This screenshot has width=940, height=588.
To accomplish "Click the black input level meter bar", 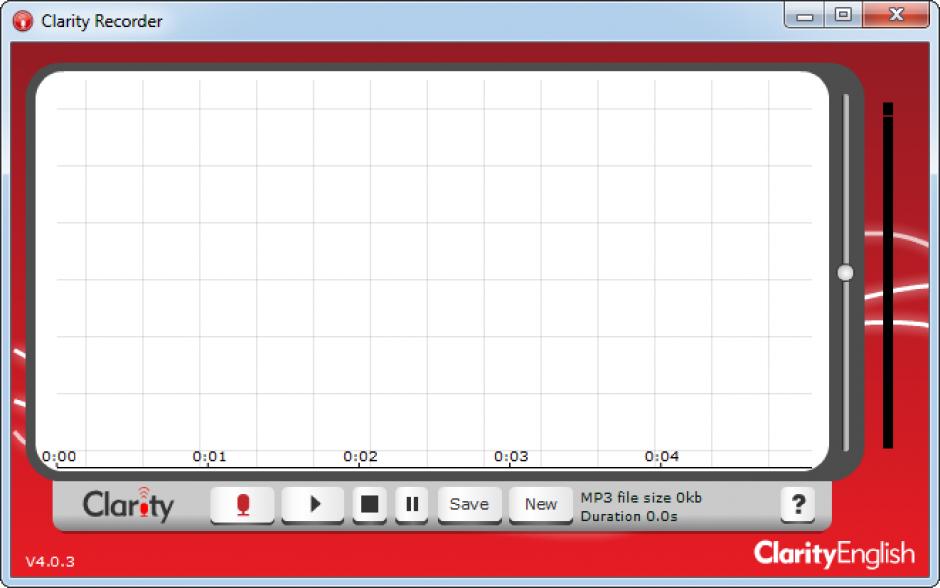I will pyautogui.click(x=888, y=275).
